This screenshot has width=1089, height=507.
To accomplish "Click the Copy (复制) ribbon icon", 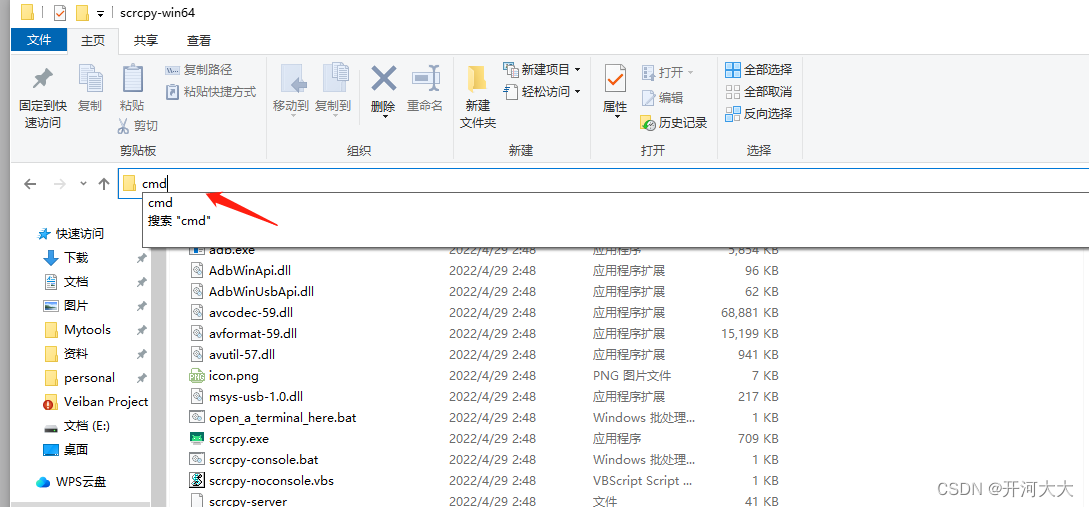I will [90, 78].
